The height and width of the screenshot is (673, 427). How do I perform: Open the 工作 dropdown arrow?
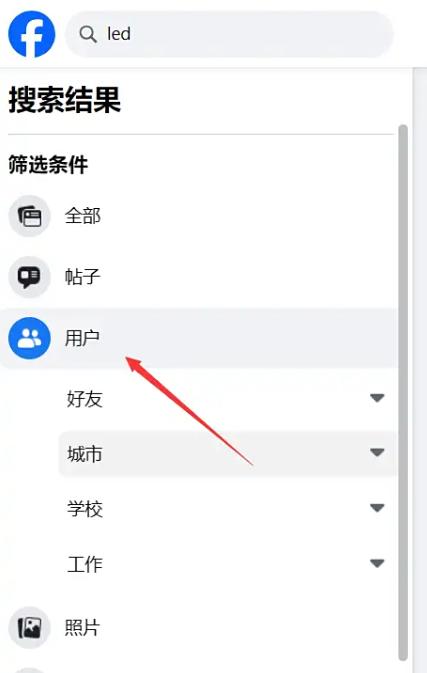click(x=377, y=563)
